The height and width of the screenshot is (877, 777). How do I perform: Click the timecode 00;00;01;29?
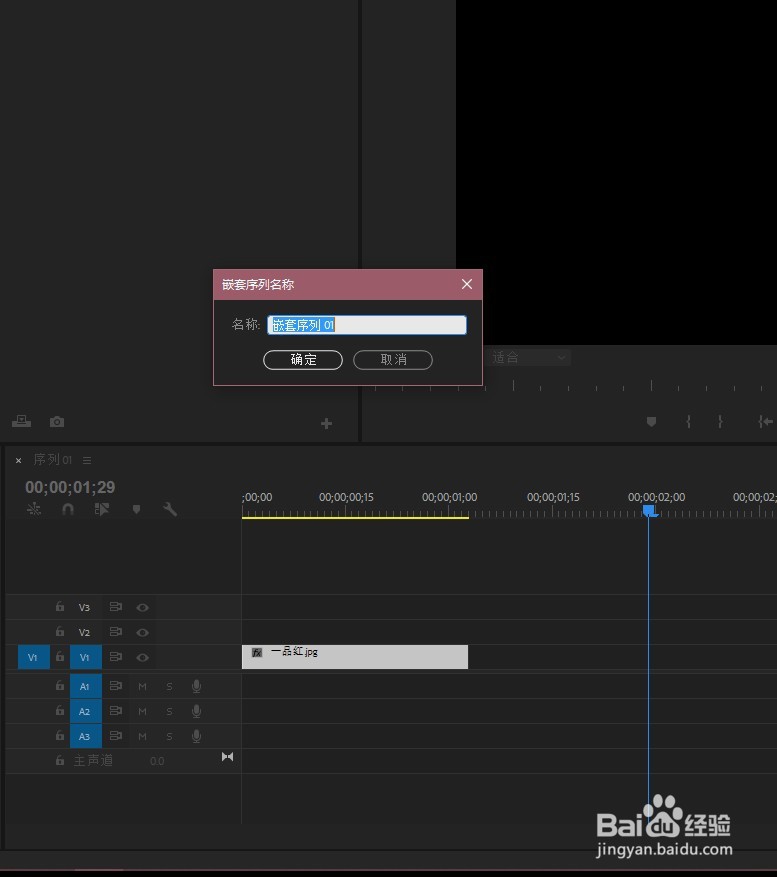coord(70,487)
